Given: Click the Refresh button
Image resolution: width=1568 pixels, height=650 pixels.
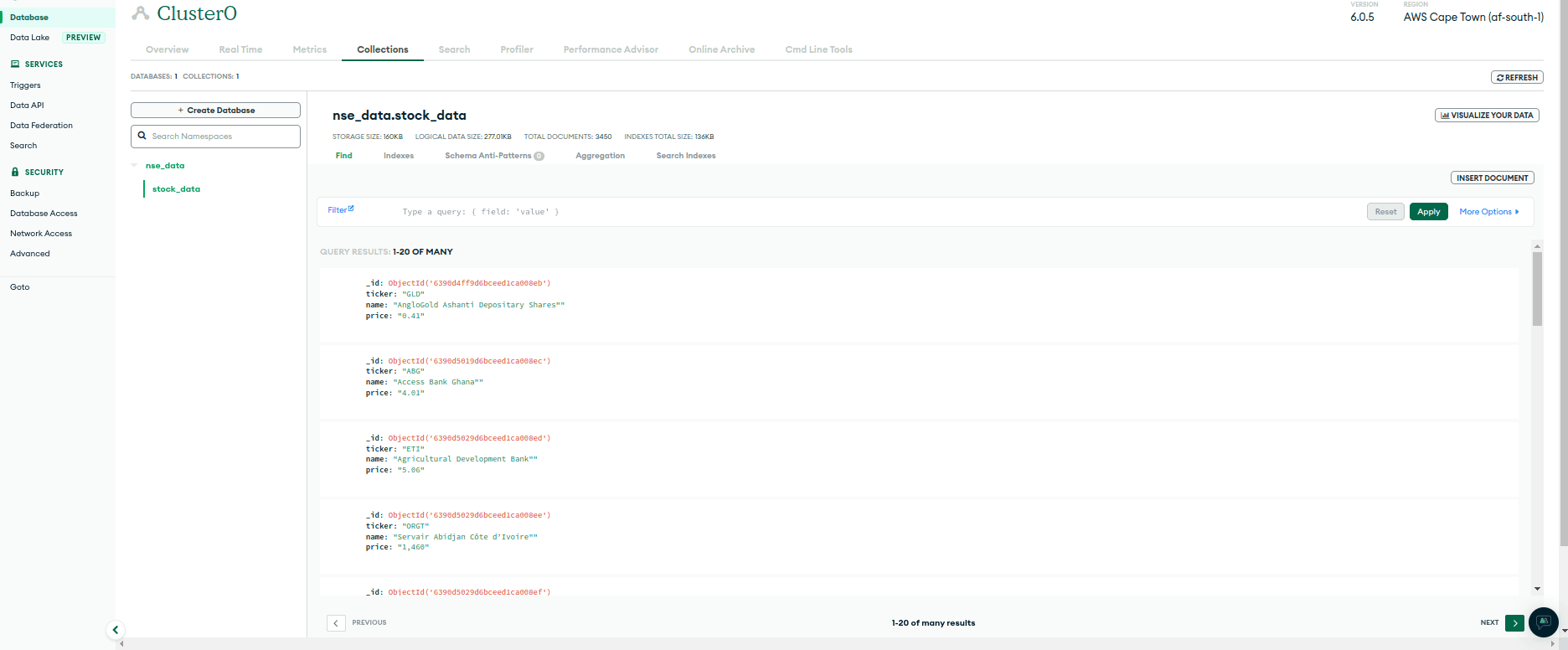Looking at the screenshot, I should (1517, 77).
